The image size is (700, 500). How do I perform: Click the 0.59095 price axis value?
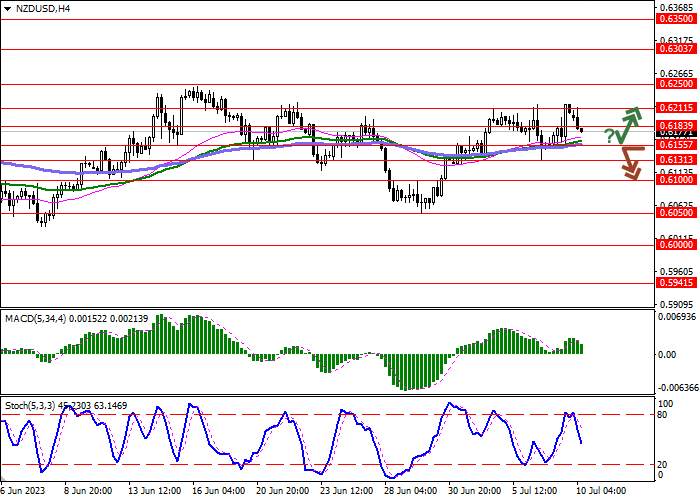pos(678,304)
